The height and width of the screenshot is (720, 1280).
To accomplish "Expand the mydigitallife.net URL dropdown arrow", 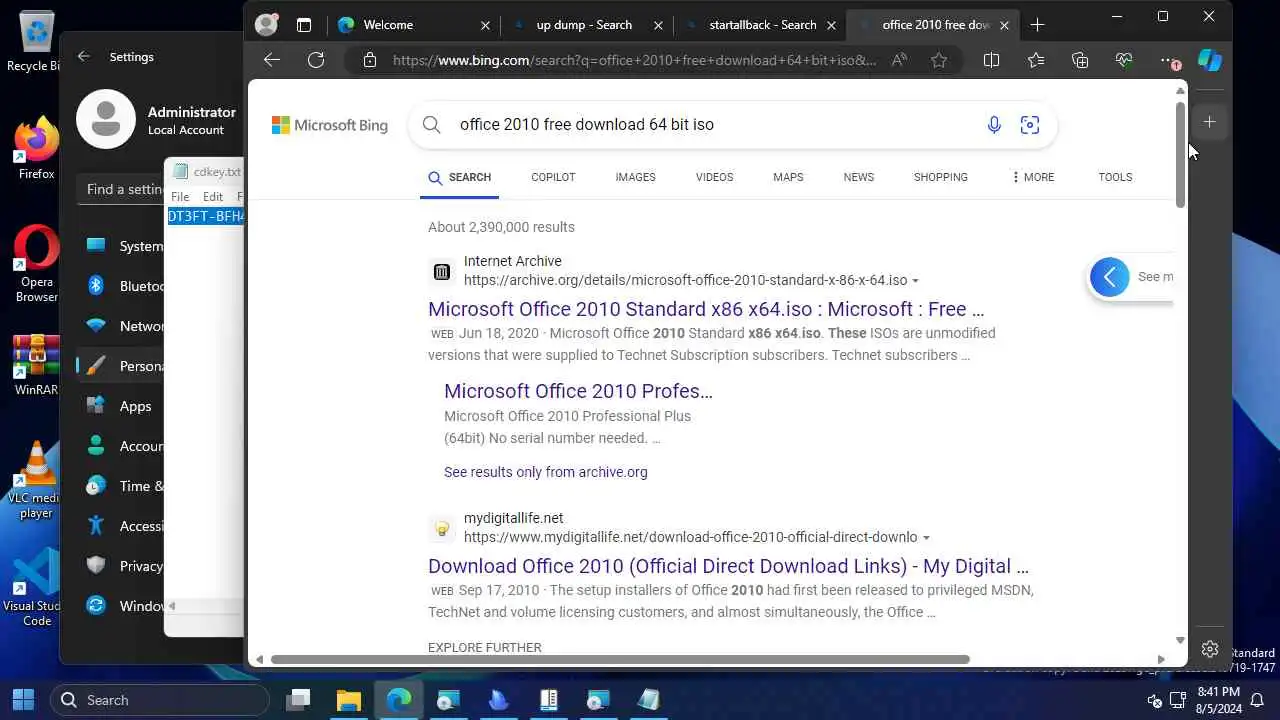I will 926,538.
